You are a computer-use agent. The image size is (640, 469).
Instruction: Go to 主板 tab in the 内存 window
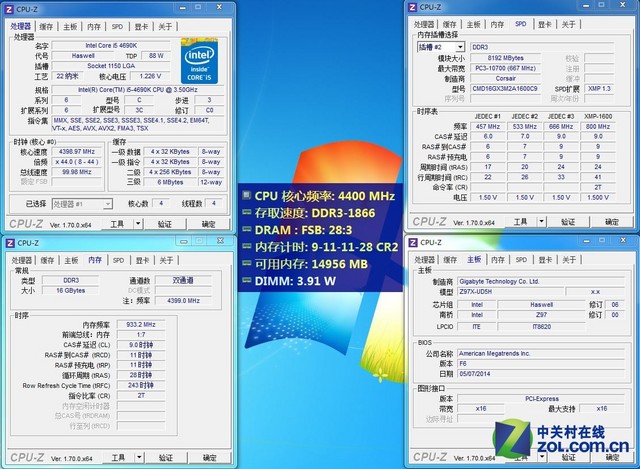coord(71,260)
